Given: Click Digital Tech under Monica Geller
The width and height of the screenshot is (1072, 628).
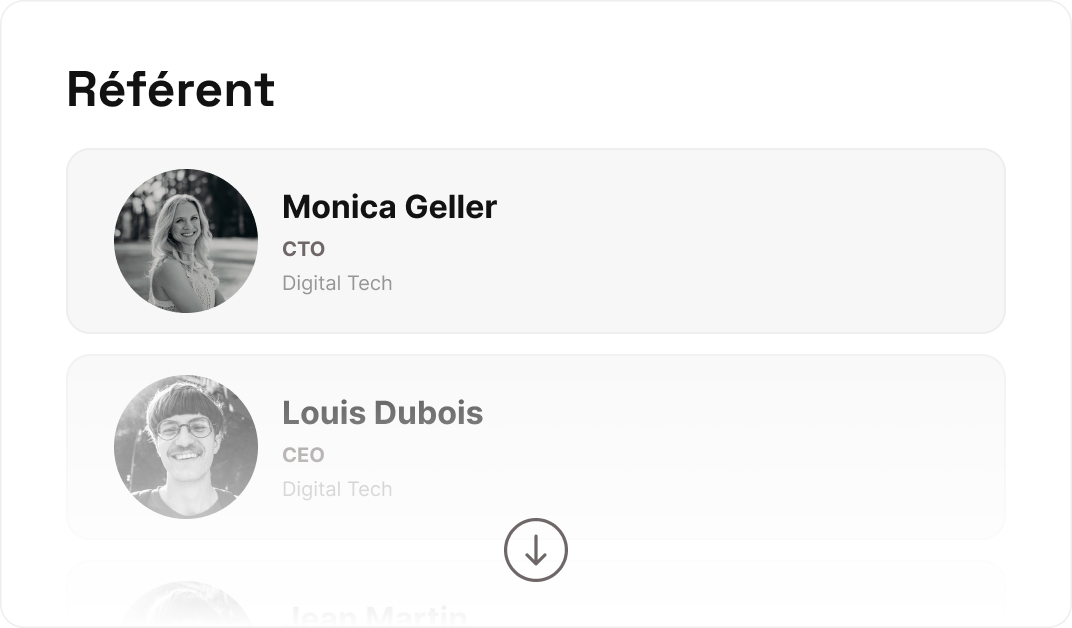Looking at the screenshot, I should (x=337, y=283).
